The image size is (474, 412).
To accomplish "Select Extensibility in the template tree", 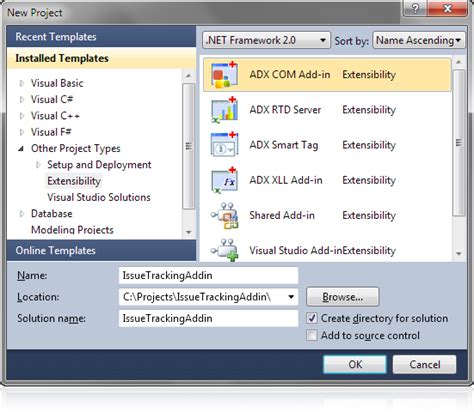I will click(x=74, y=181).
